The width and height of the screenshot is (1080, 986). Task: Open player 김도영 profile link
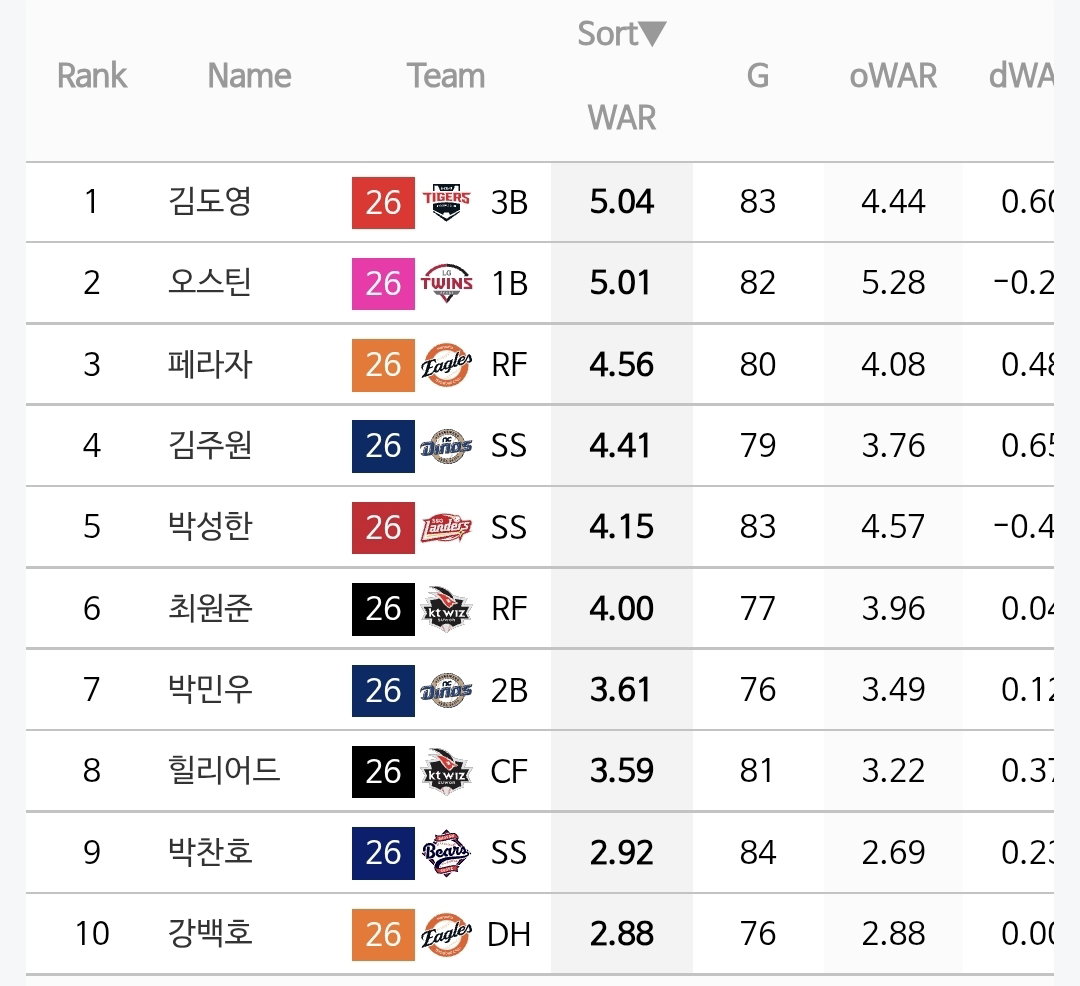point(210,202)
